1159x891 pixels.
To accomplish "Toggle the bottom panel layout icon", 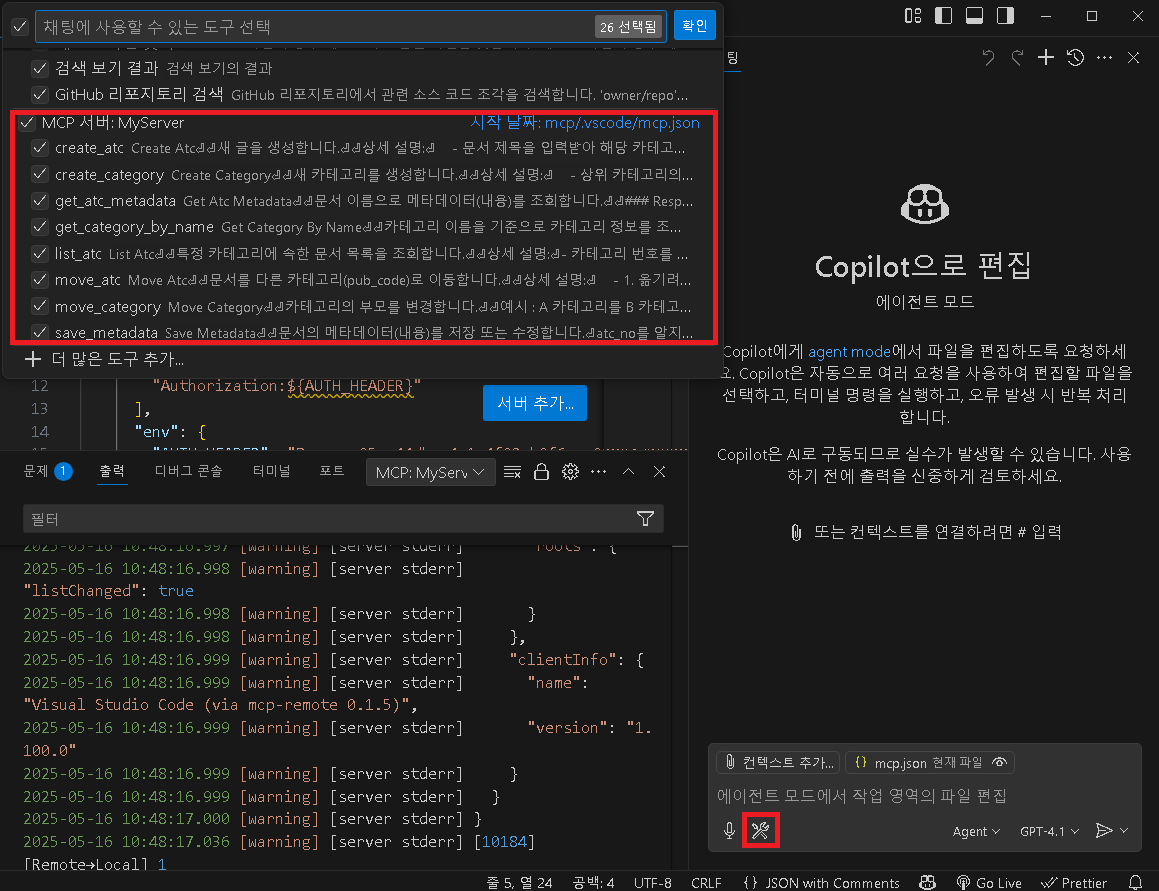I will coord(974,16).
